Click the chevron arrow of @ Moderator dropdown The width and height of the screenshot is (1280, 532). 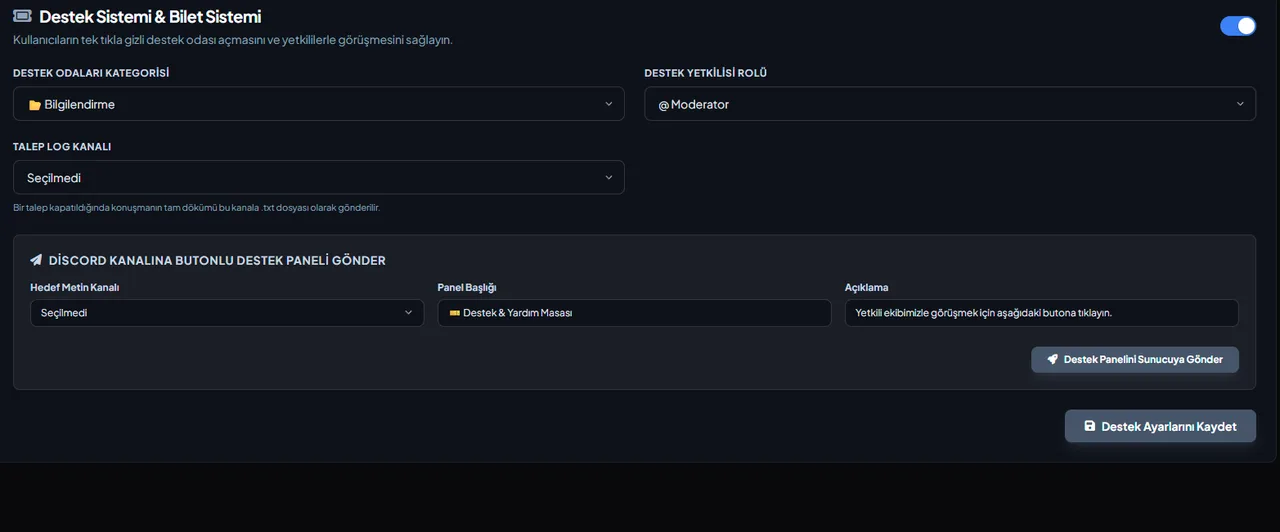[1240, 104]
